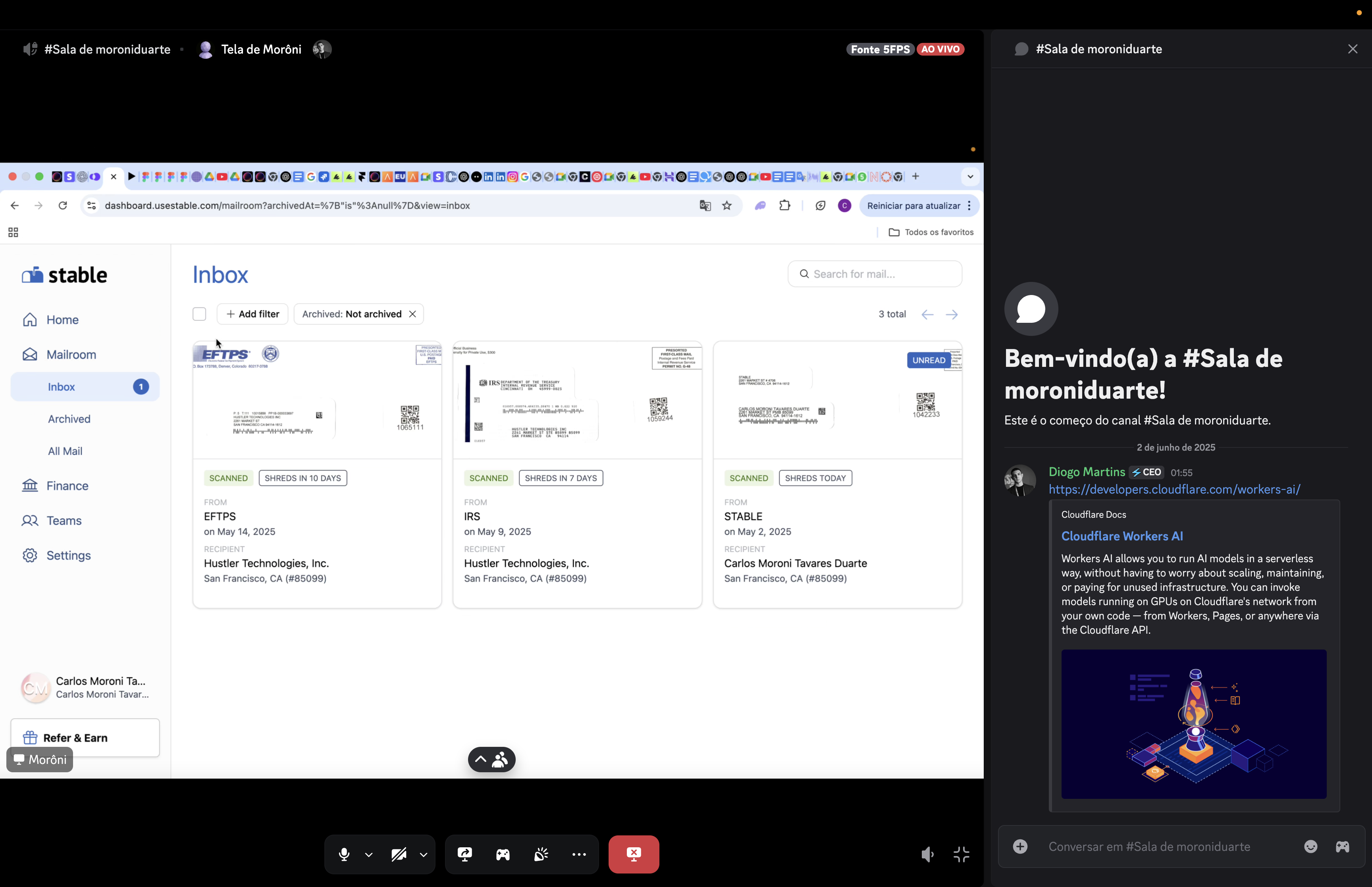Mute the microphone in call controls
1372x887 pixels.
pos(344,854)
